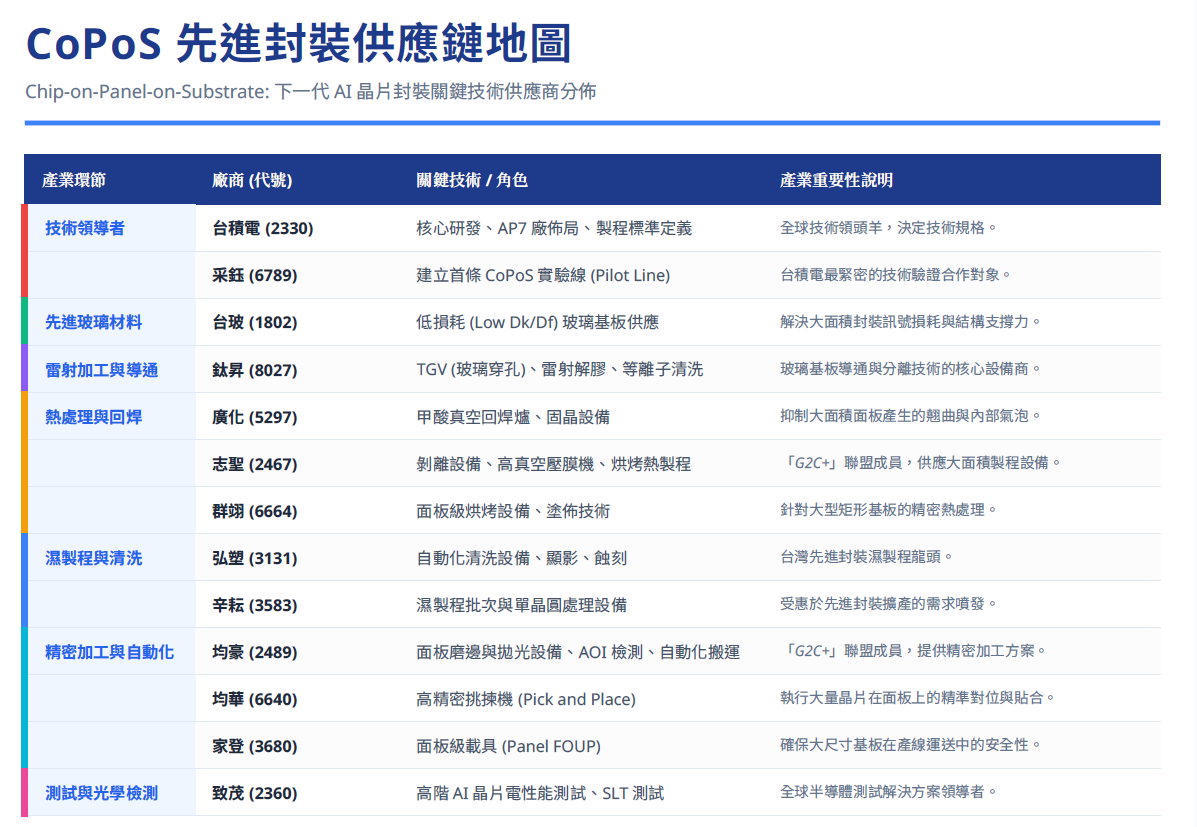Viewport: 1197px width, 827px height.
Task: Click "「G2C+」聯盟成員，提供精密加工方案。" description
Action: pyautogui.click(x=913, y=651)
